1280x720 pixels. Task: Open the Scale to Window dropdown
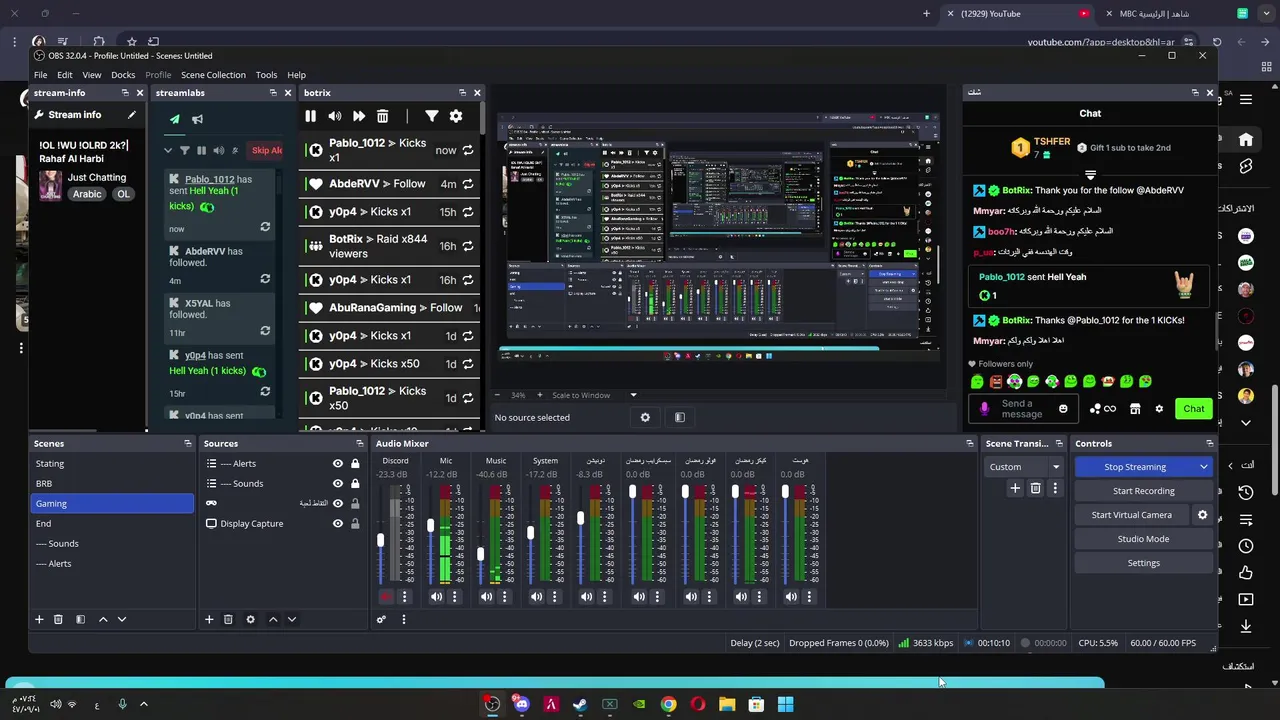[x=594, y=395]
